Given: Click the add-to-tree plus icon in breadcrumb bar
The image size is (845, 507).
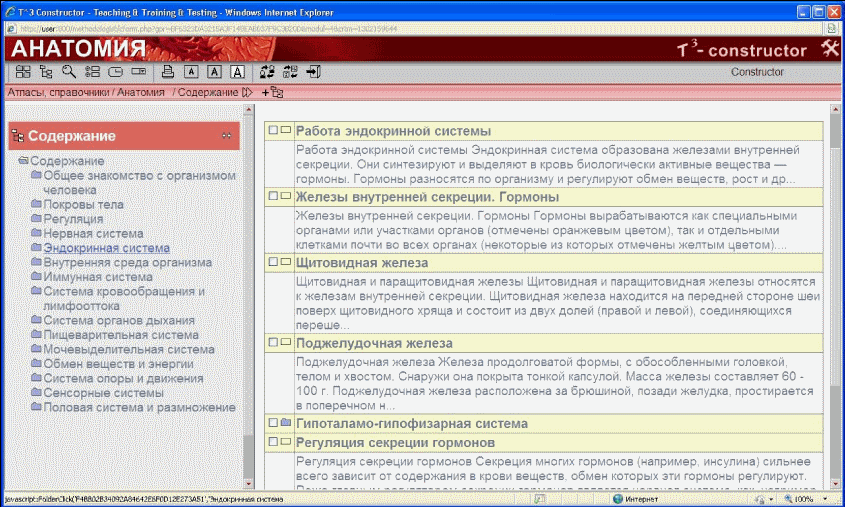Looking at the screenshot, I should click(x=272, y=92).
